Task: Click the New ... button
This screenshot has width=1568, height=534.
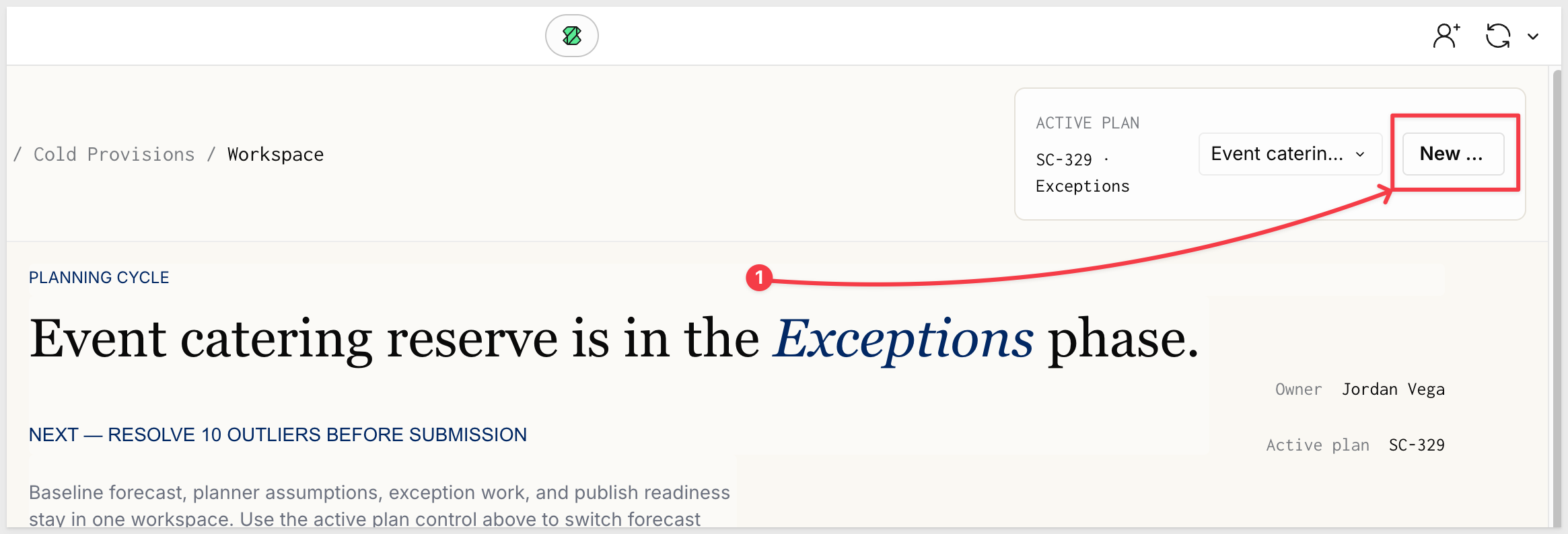Action: (1453, 154)
